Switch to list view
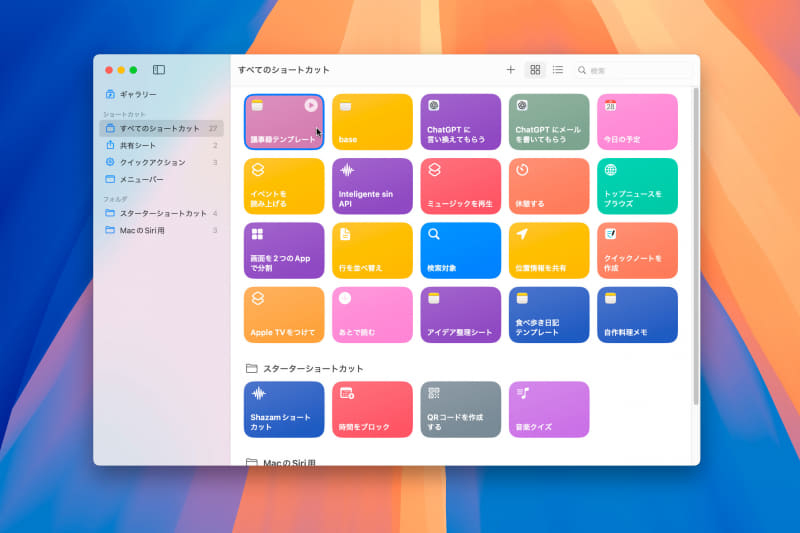 click(558, 70)
